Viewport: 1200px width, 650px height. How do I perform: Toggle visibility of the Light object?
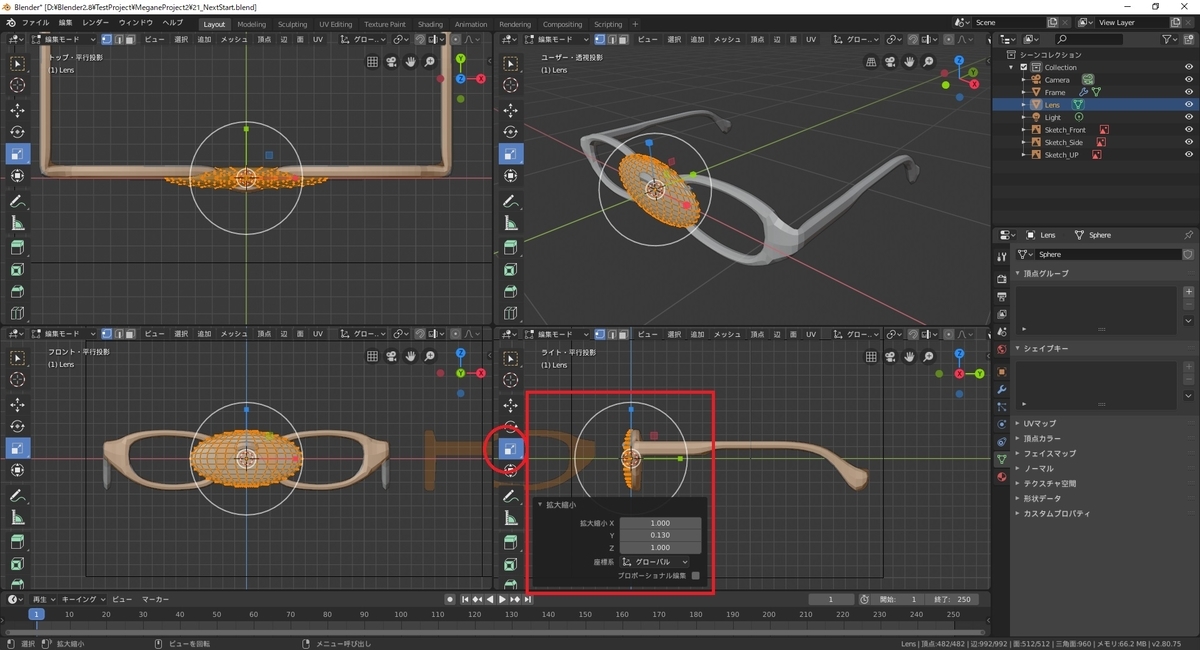[1188, 117]
